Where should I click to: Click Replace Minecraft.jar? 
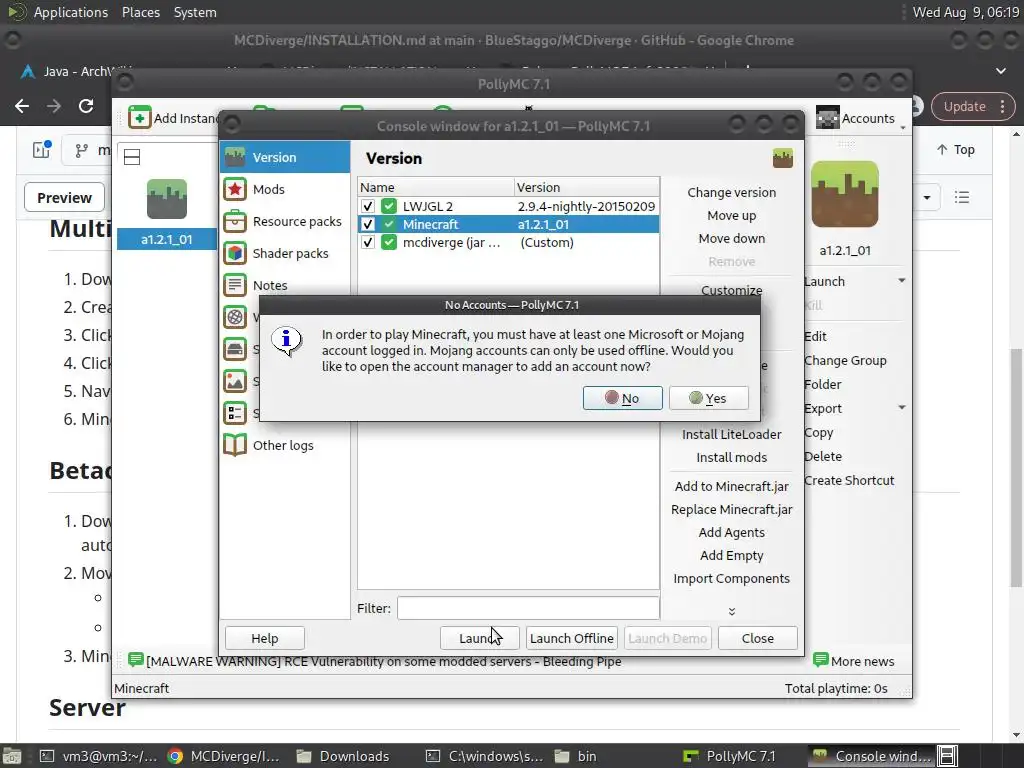tap(731, 509)
